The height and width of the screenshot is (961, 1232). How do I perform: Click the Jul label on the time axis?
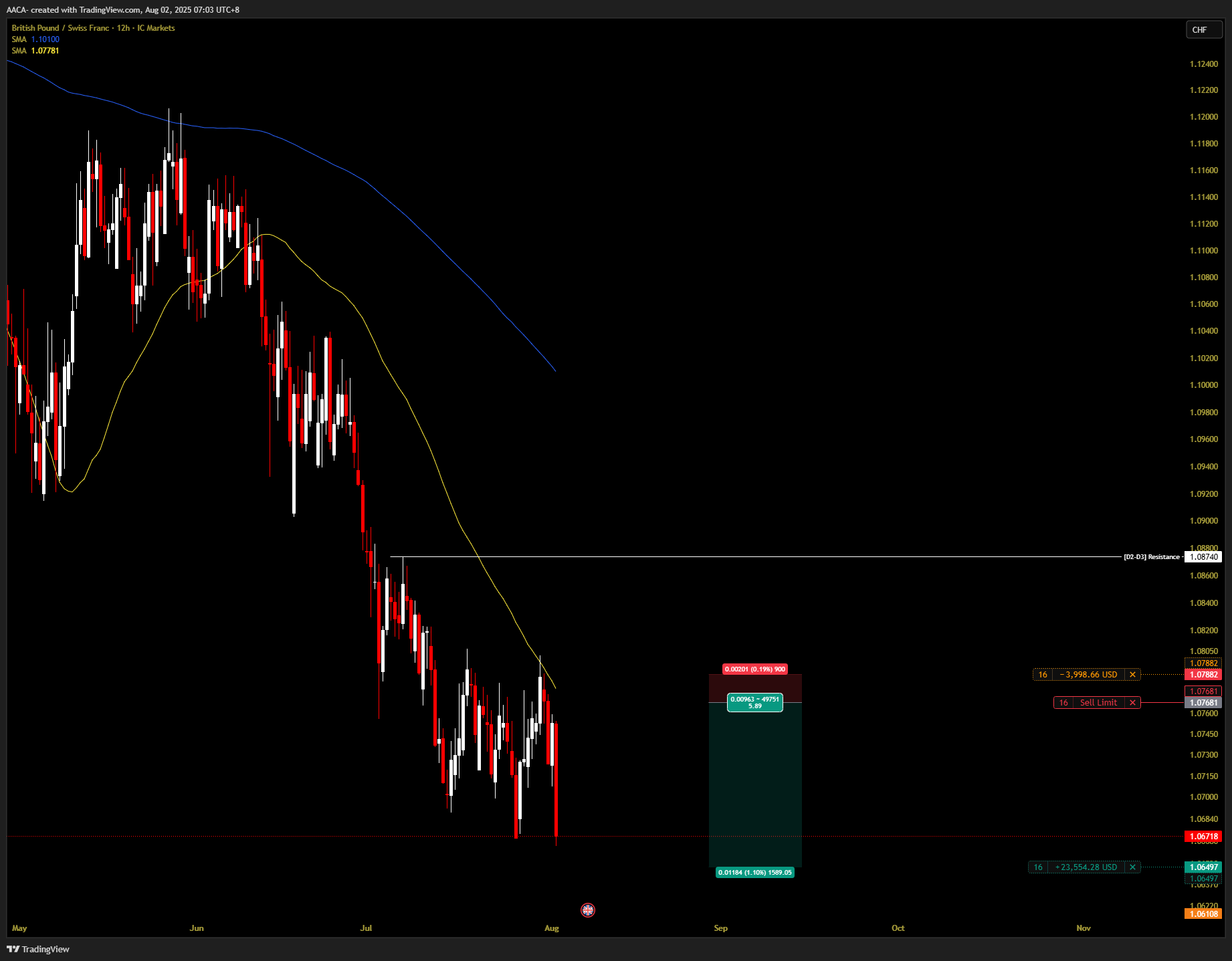click(366, 928)
